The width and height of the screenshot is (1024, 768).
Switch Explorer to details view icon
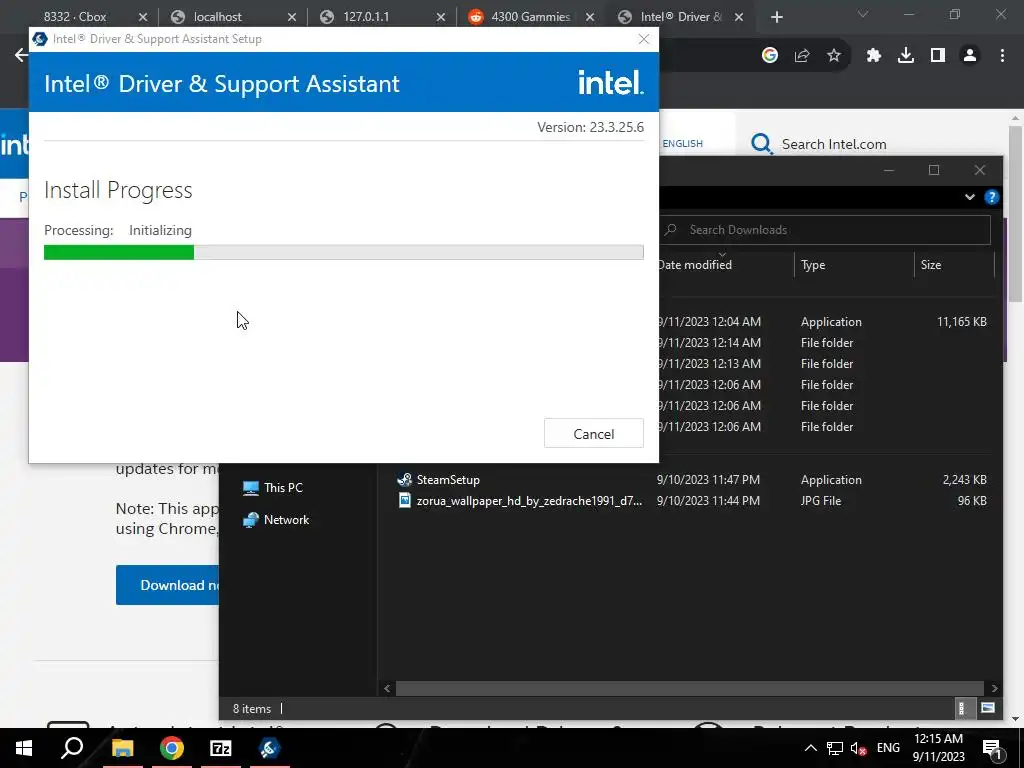point(961,709)
